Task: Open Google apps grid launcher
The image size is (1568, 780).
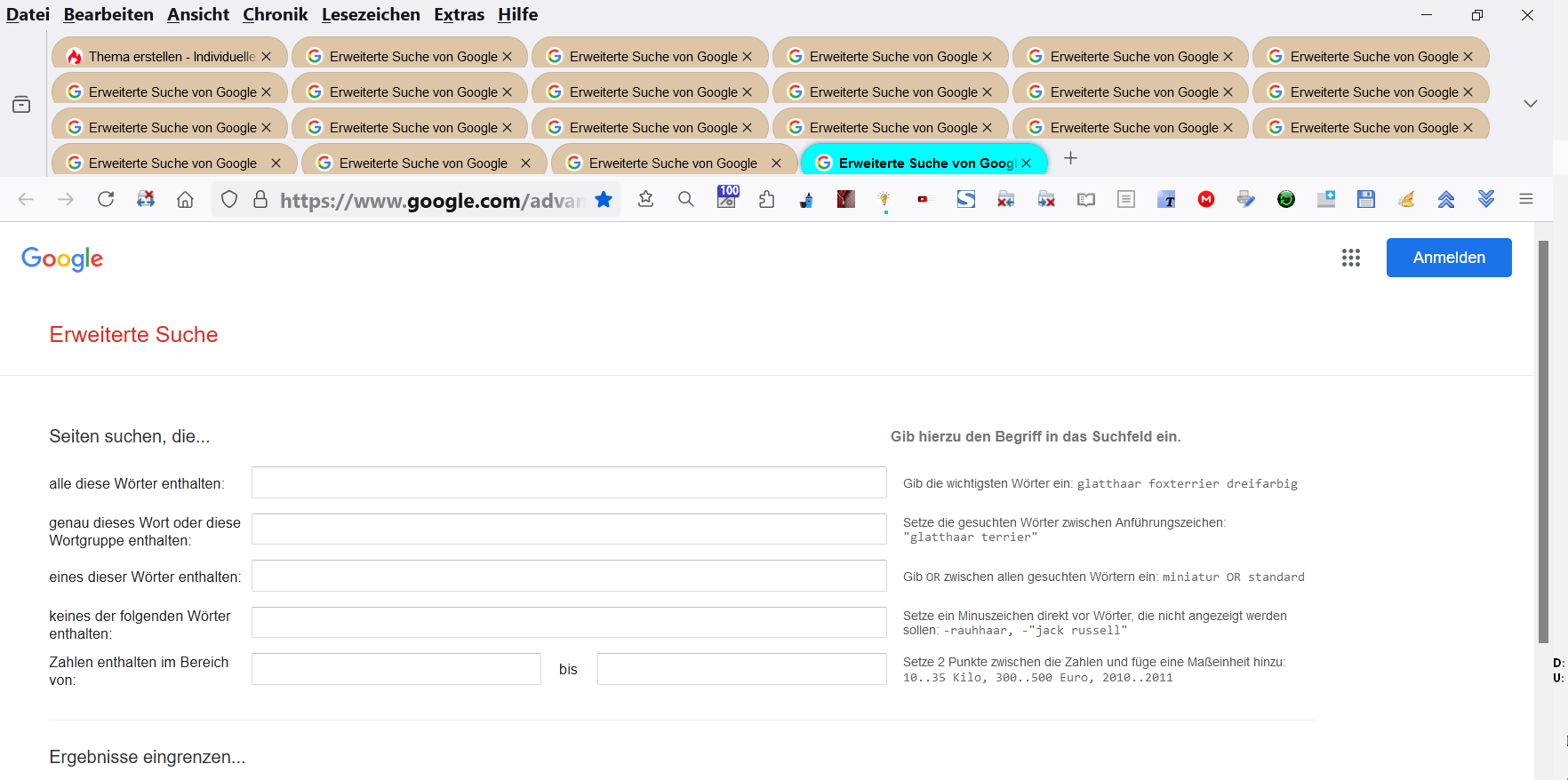Action: click(1351, 258)
